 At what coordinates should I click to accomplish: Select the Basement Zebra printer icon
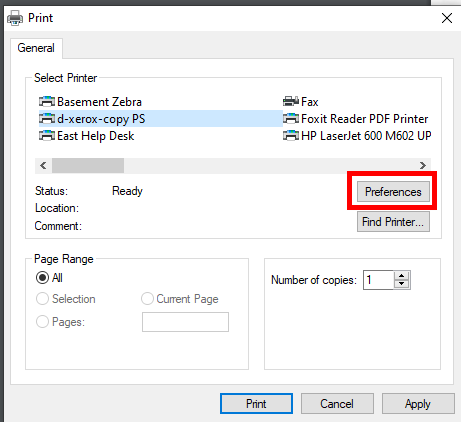tap(47, 101)
